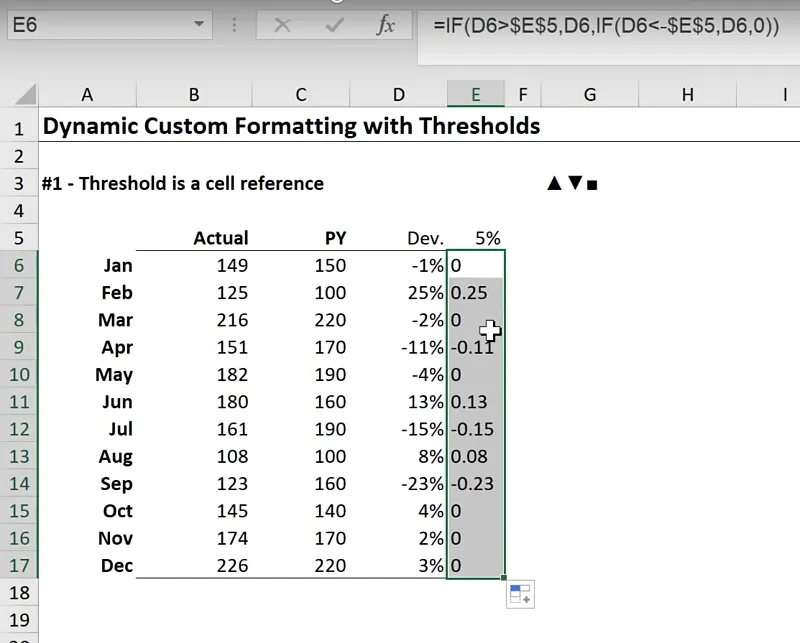Select column D header
Viewport: 800px width, 643px height.
click(x=399, y=95)
